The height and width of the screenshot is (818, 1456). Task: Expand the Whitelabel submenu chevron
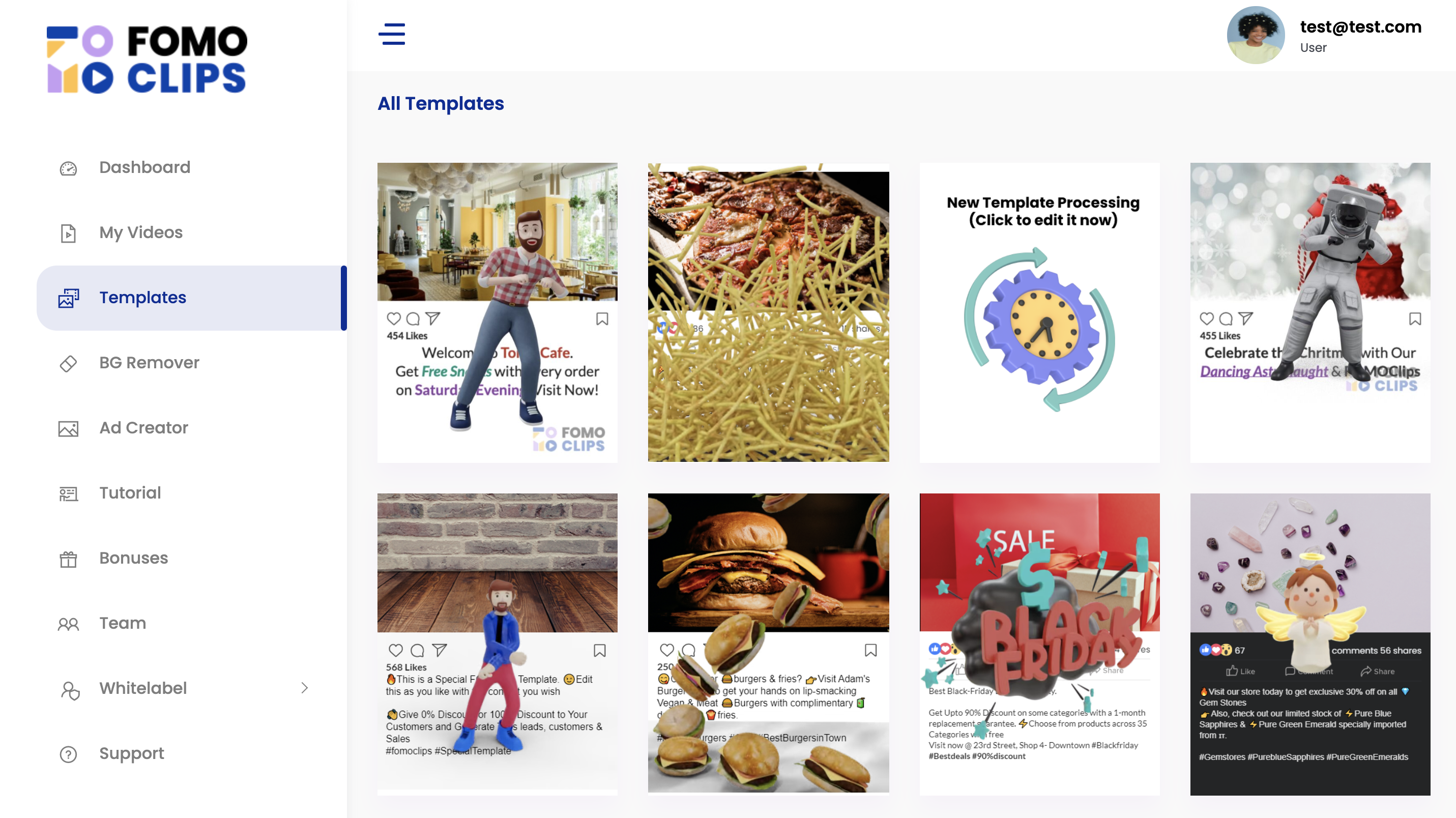click(305, 687)
